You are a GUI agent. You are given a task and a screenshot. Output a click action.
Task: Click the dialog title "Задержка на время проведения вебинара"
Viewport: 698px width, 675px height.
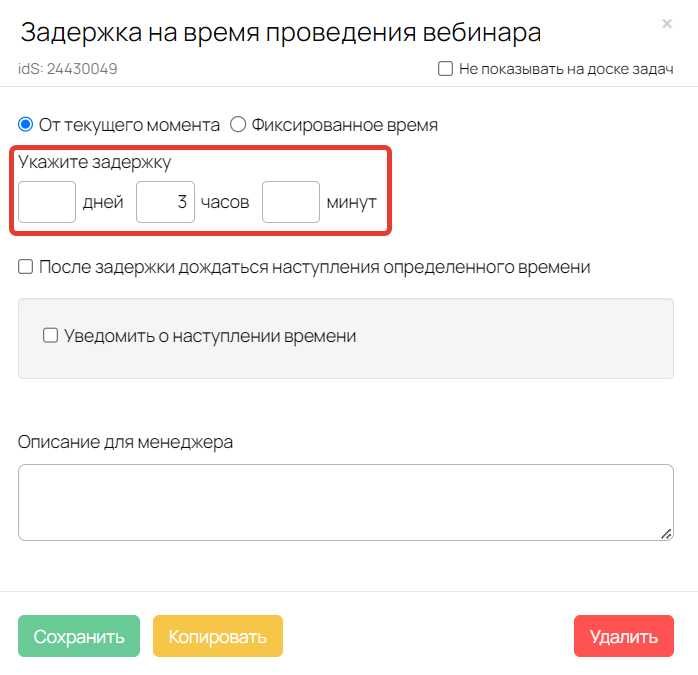[x=281, y=33]
